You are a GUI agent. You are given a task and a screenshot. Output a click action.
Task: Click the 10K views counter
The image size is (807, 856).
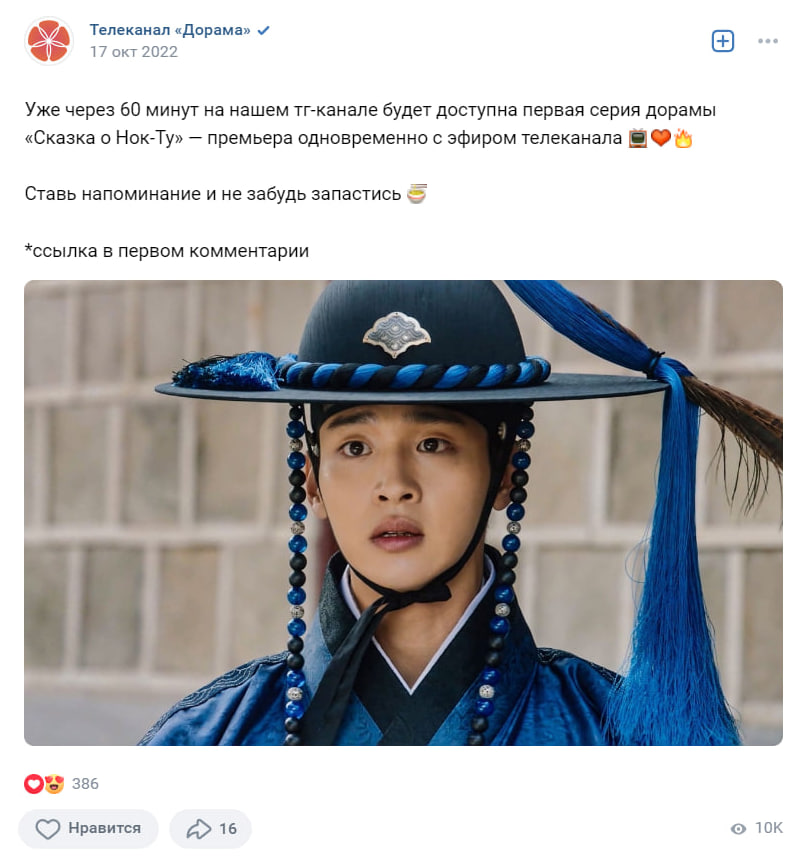point(769,828)
